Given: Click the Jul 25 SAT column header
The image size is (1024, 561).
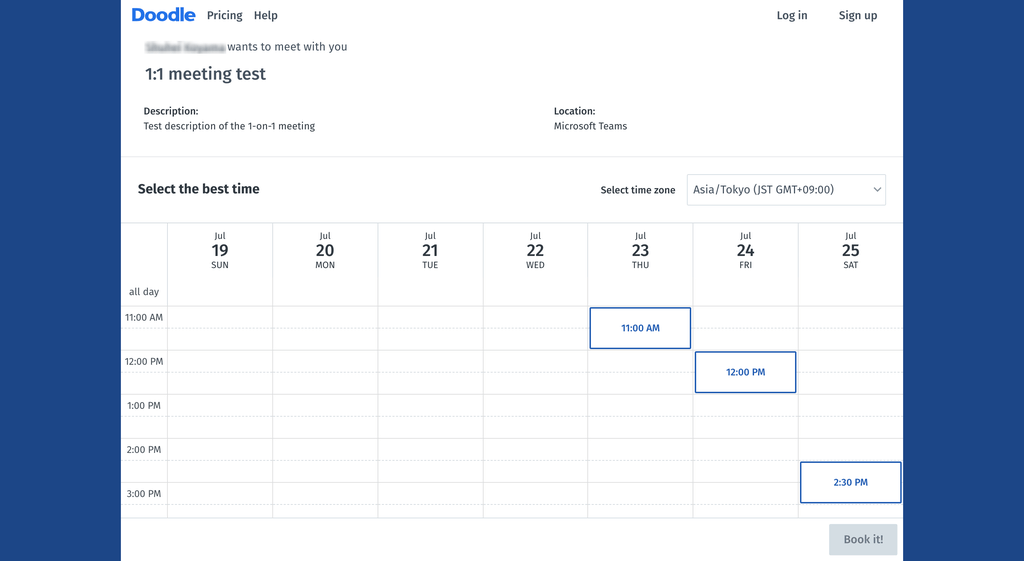Looking at the screenshot, I should (x=850, y=250).
